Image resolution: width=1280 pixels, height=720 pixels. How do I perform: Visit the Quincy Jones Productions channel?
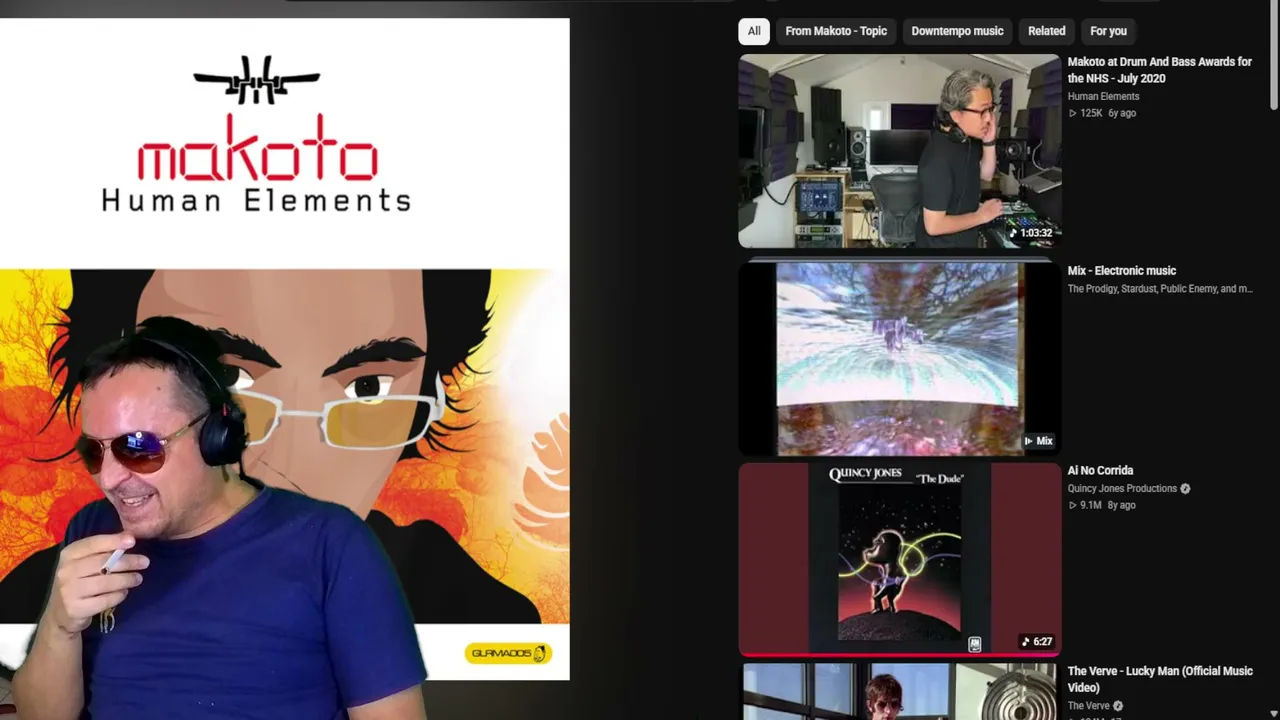pyautogui.click(x=1122, y=489)
